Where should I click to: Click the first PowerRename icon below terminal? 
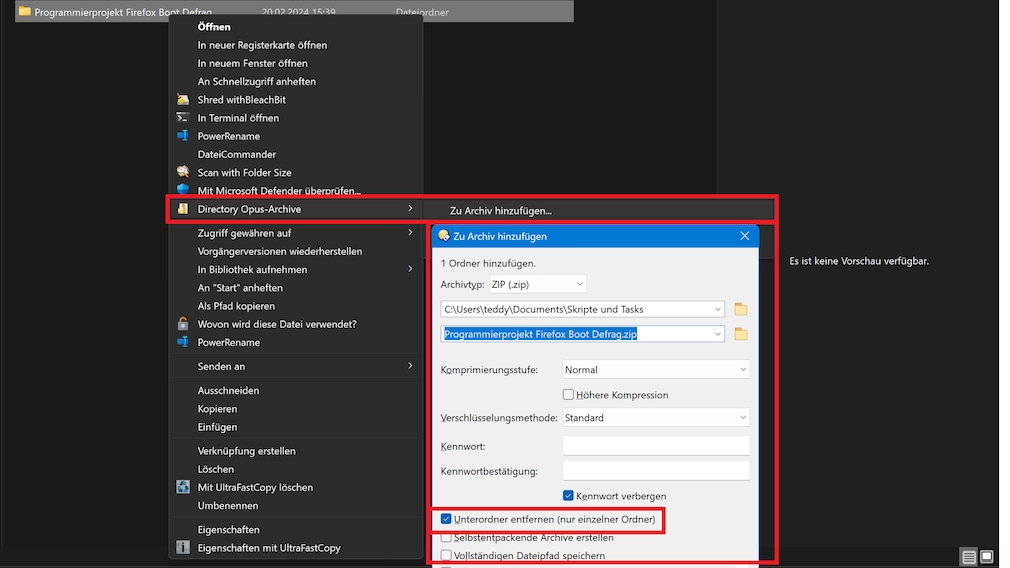[x=183, y=136]
